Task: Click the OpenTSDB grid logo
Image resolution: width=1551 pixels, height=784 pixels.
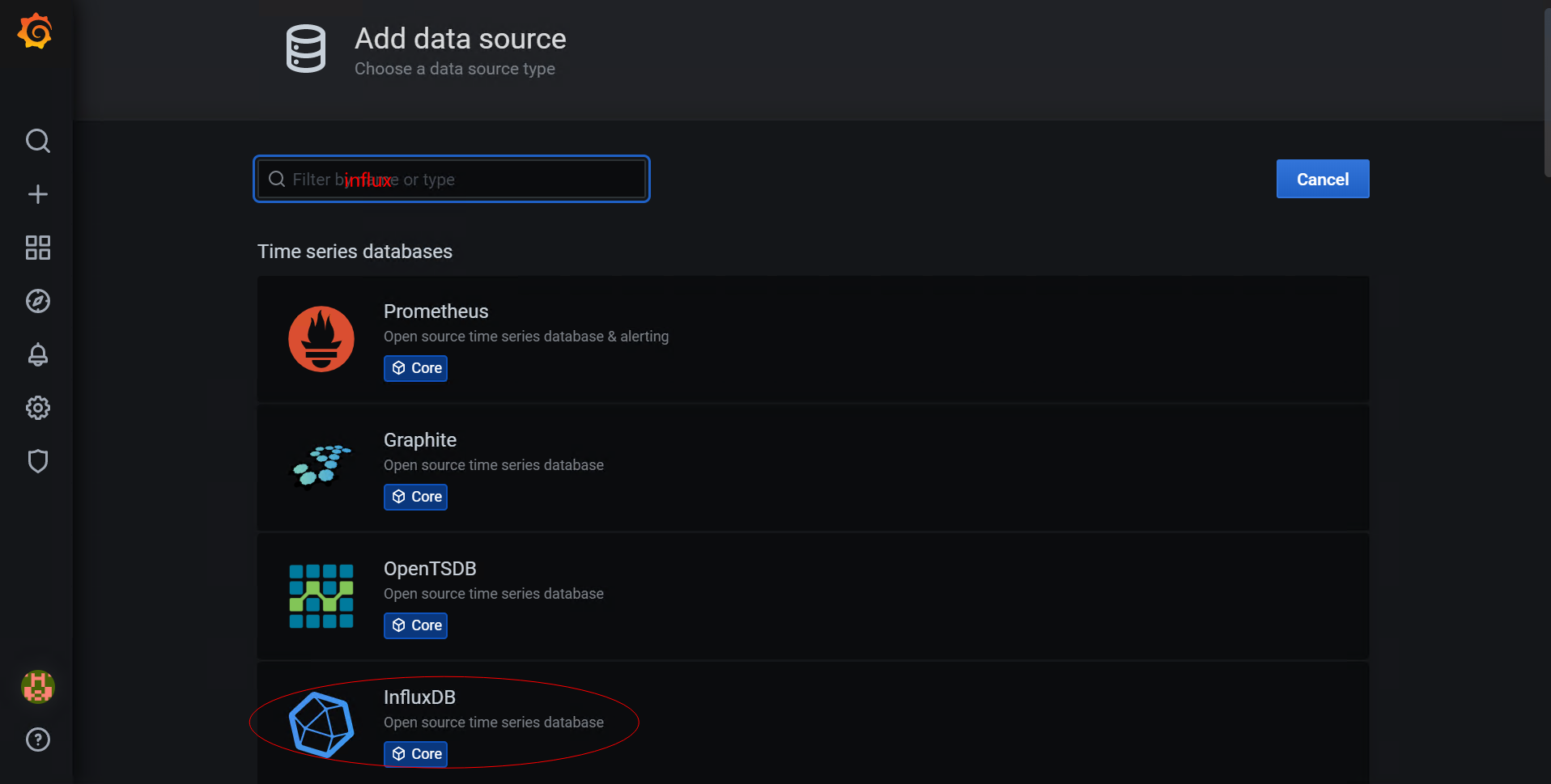Action: point(321,596)
